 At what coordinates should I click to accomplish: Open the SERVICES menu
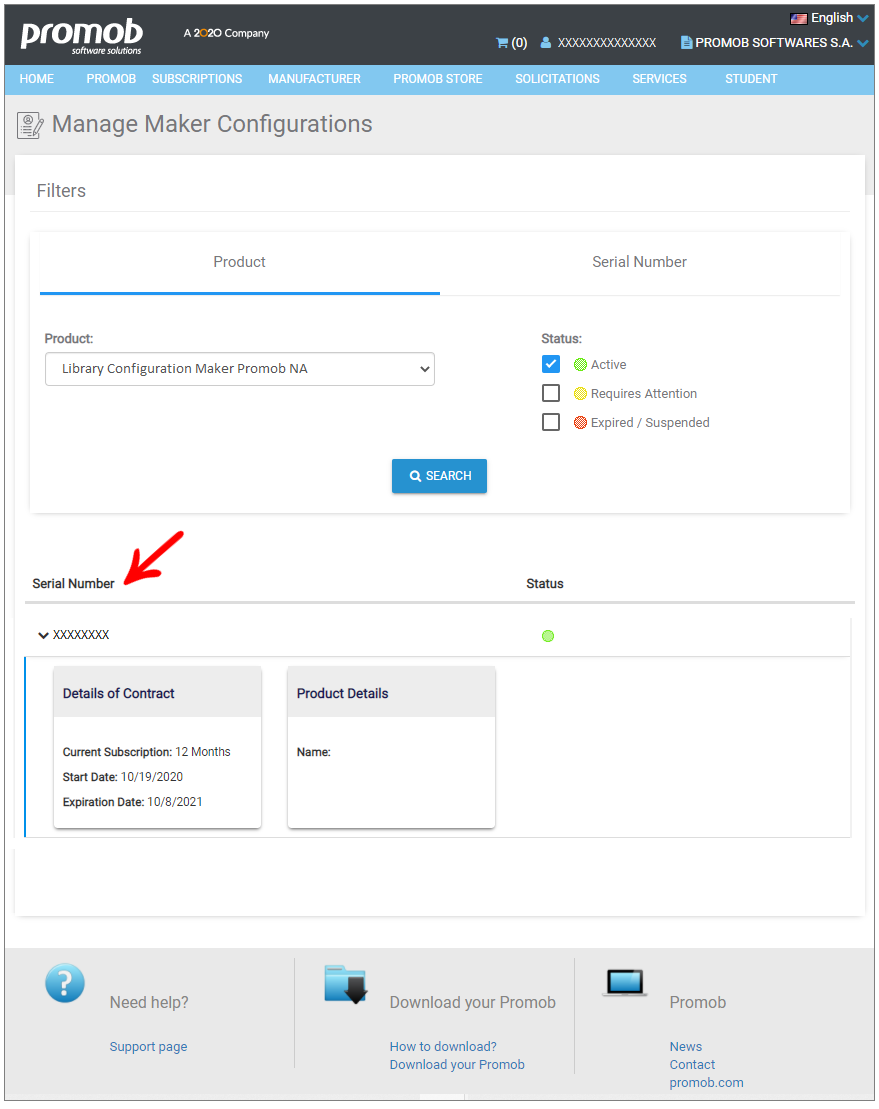coord(659,79)
